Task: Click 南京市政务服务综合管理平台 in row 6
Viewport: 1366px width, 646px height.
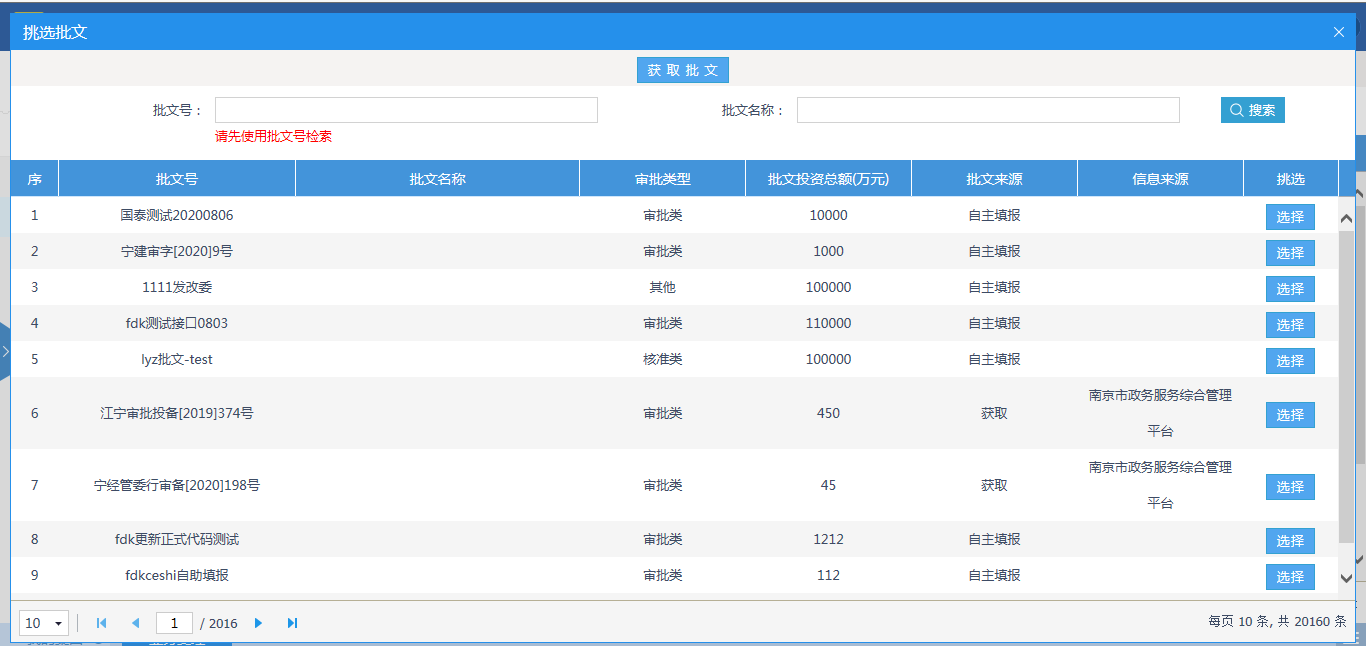Action: coord(1161,413)
